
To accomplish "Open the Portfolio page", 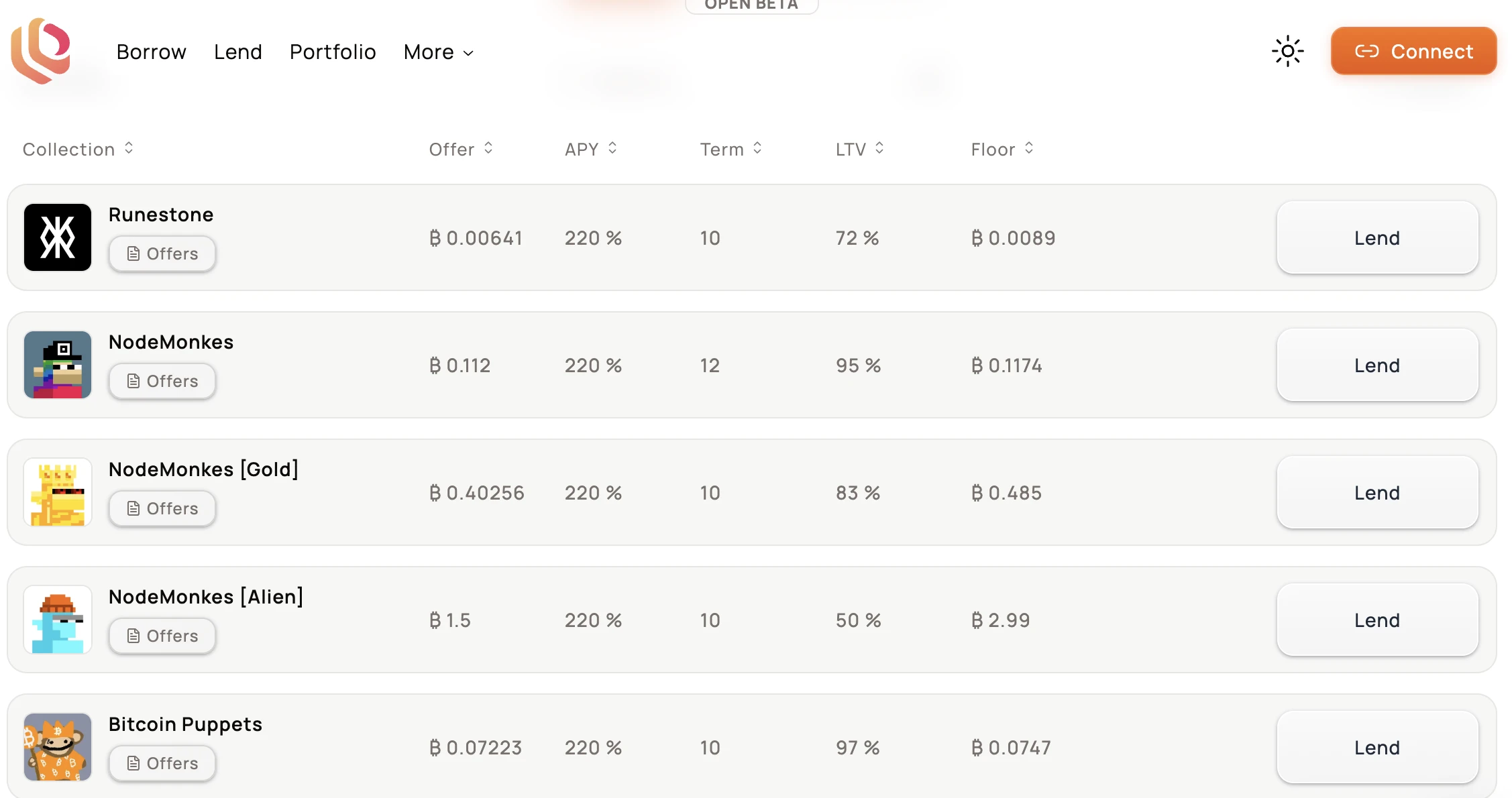I will [333, 52].
